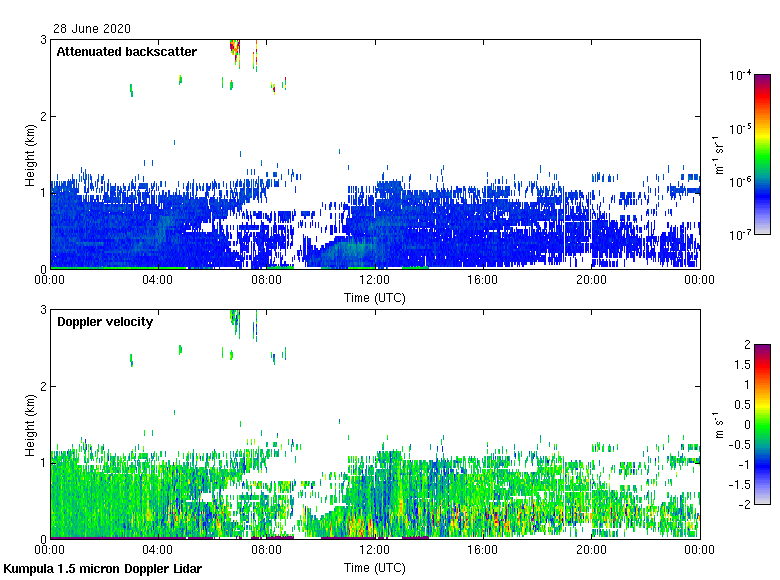The image size is (780, 580).
Task: Click the 10⁻⁴ label on the backscatter colorbar
Action: [741, 76]
